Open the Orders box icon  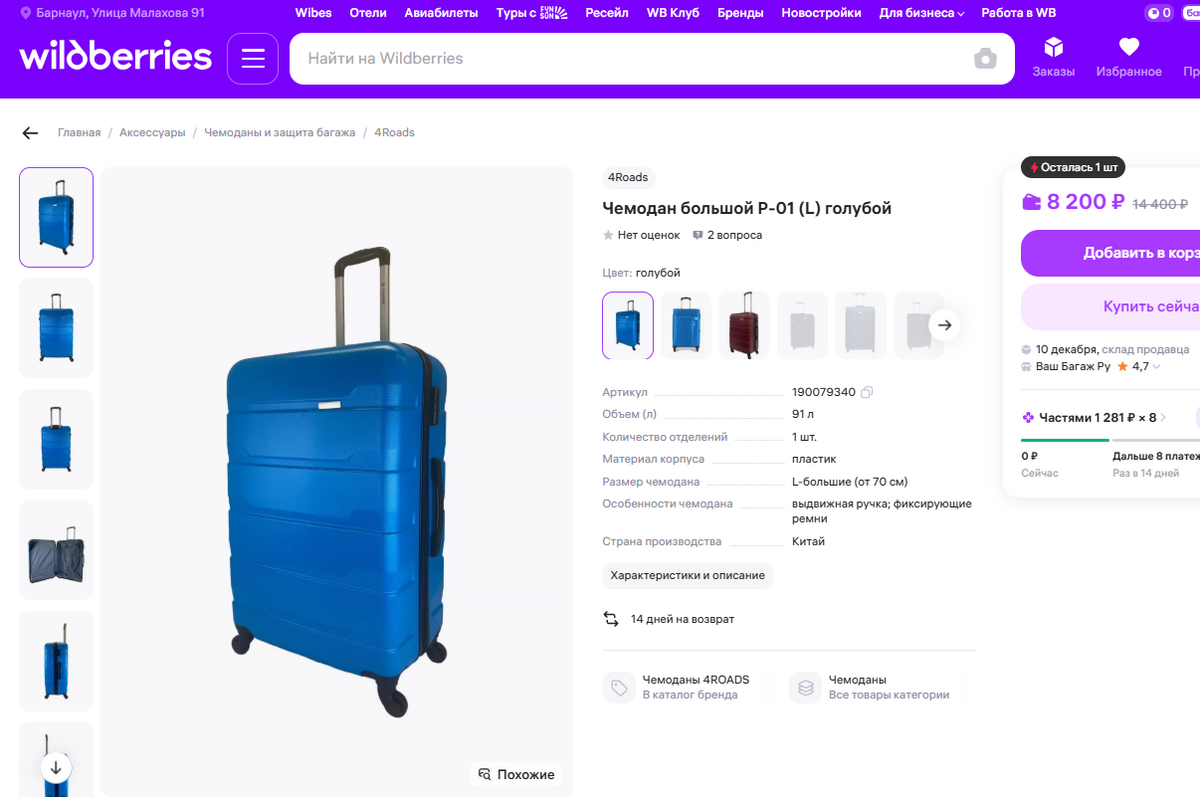1053,48
